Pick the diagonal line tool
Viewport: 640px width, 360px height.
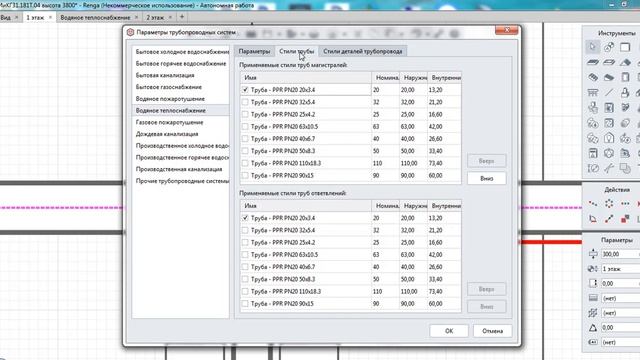click(609, 93)
